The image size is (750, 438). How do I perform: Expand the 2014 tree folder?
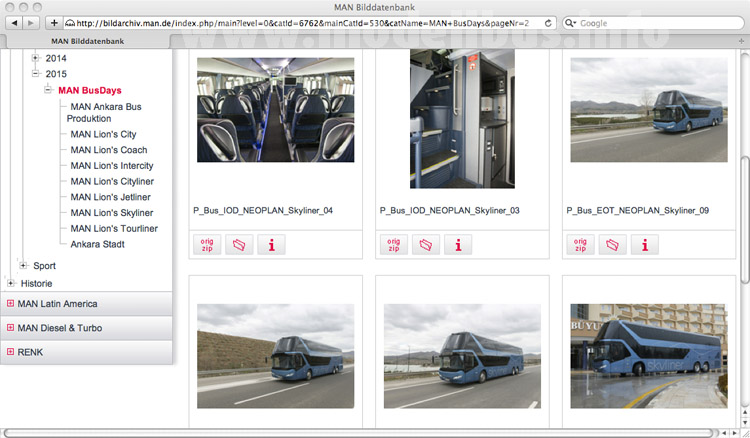(x=35, y=58)
